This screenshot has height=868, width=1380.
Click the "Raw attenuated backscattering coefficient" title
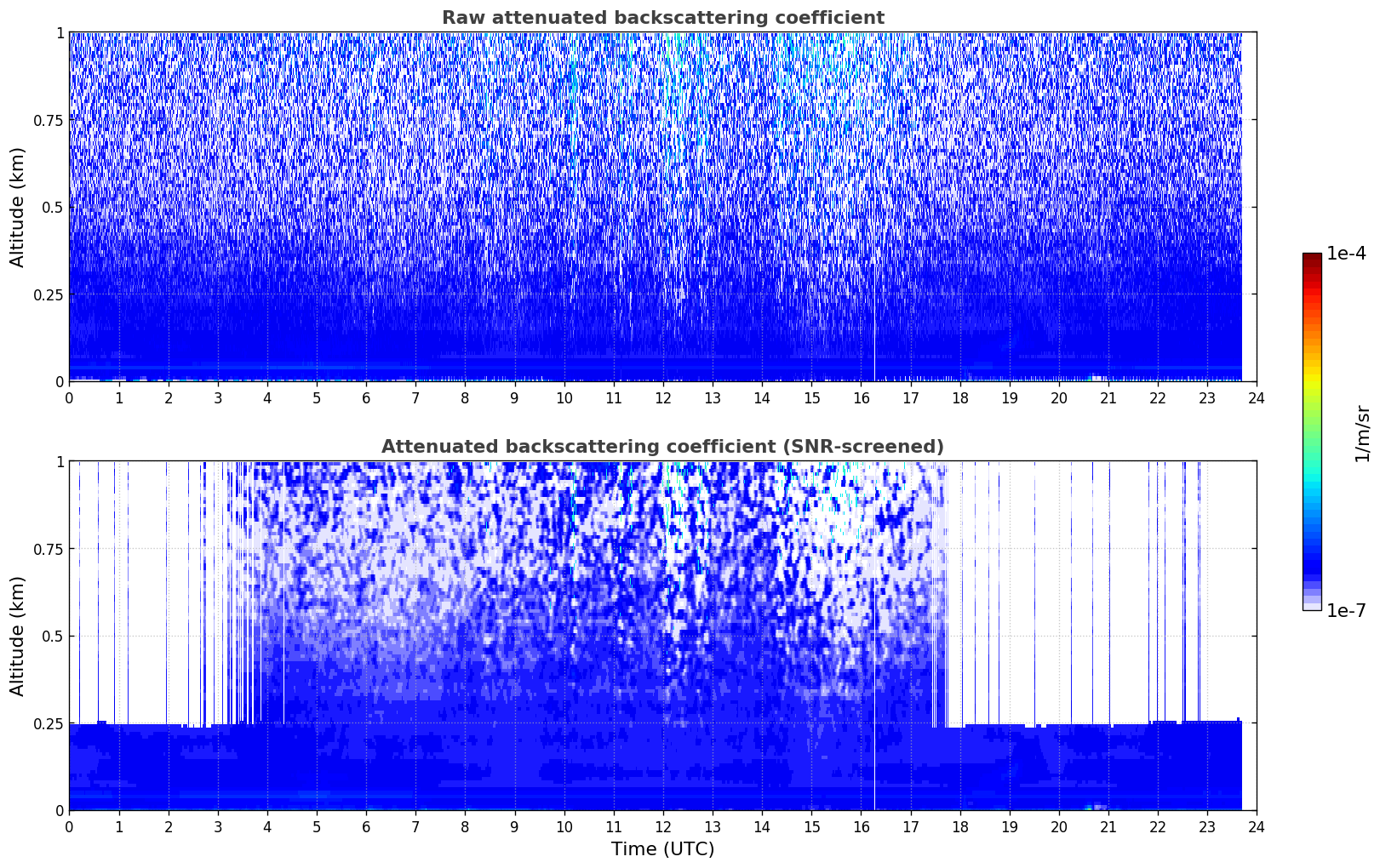click(662, 18)
